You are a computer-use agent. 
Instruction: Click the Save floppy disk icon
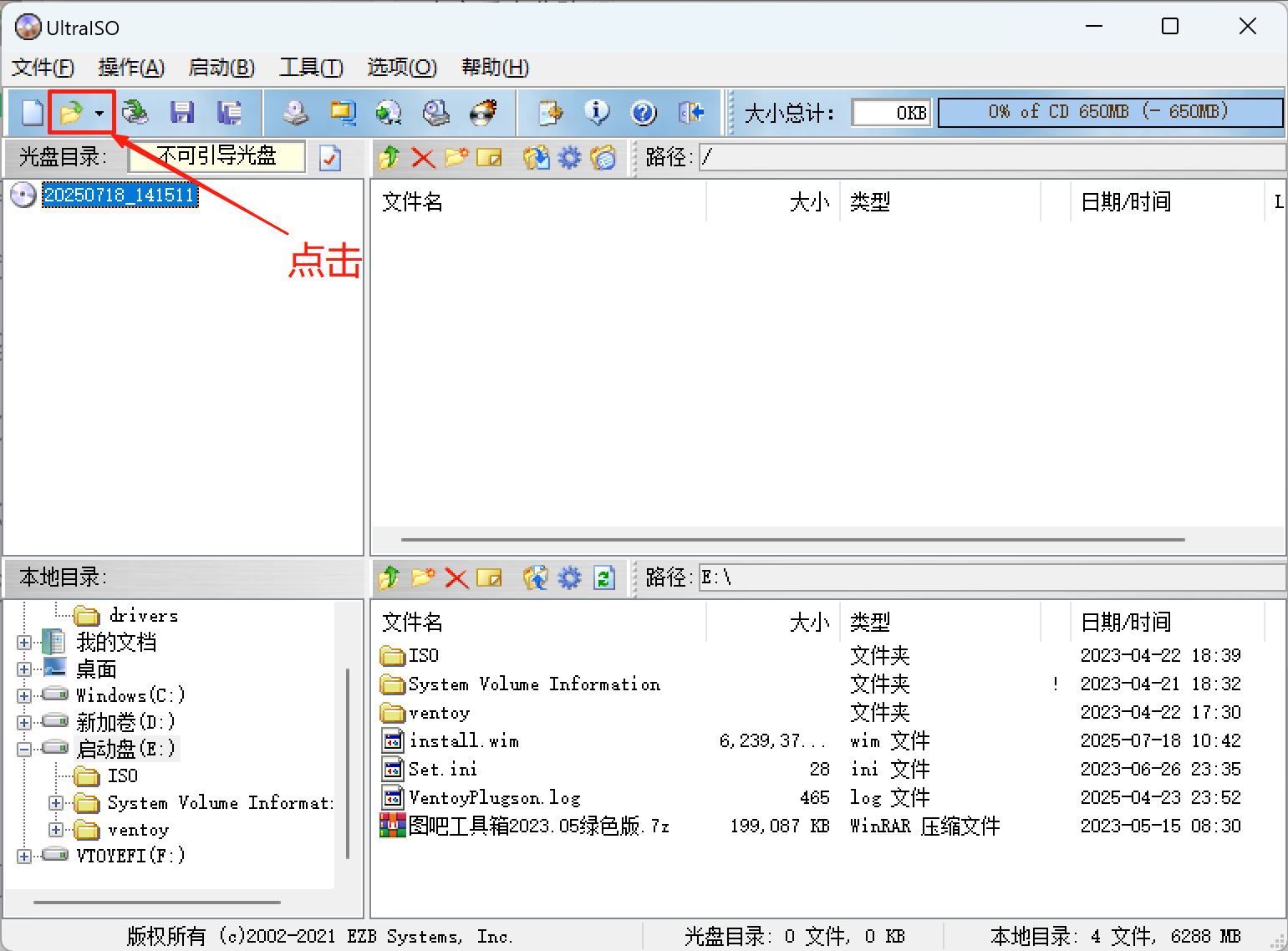click(x=181, y=112)
